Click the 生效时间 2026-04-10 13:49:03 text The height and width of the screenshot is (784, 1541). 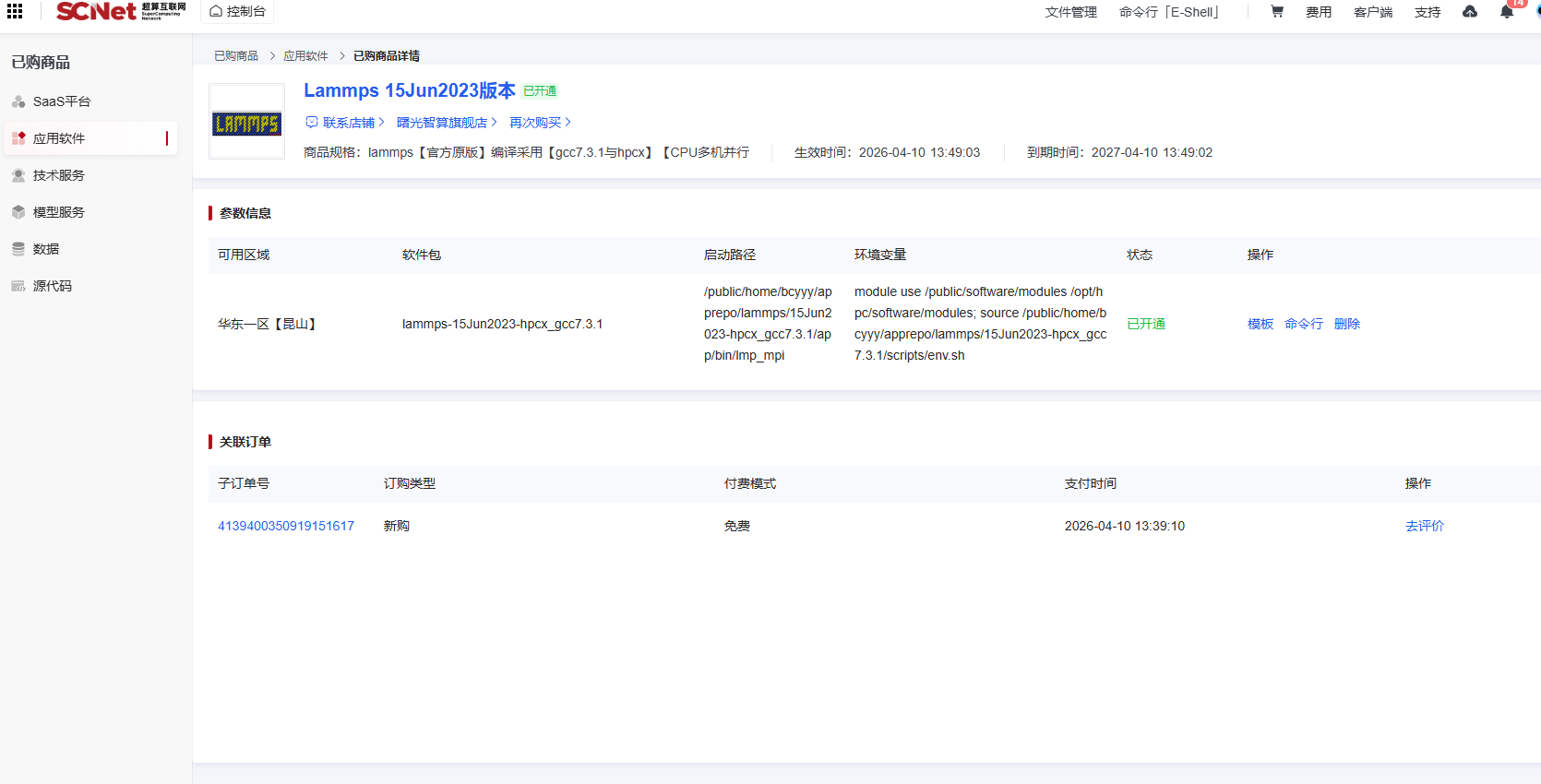887,152
